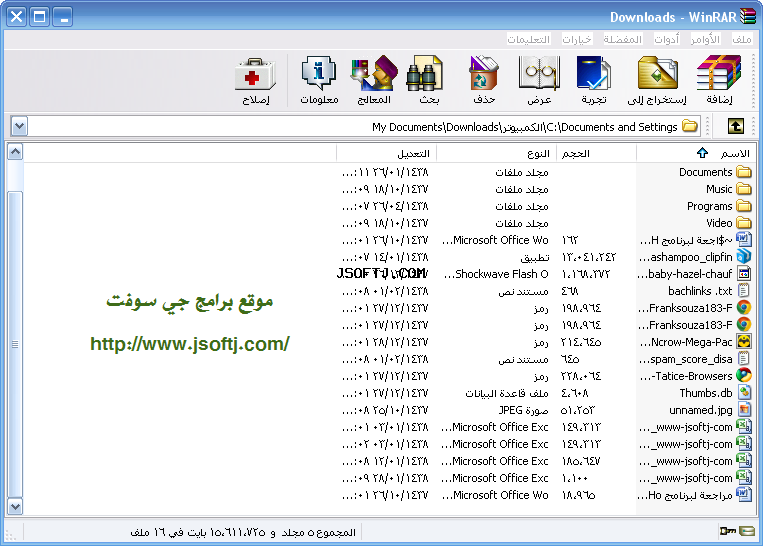This screenshot has width=763, height=546.
Task: Open the Commands (الأوامر) menu
Action: click(x=705, y=39)
